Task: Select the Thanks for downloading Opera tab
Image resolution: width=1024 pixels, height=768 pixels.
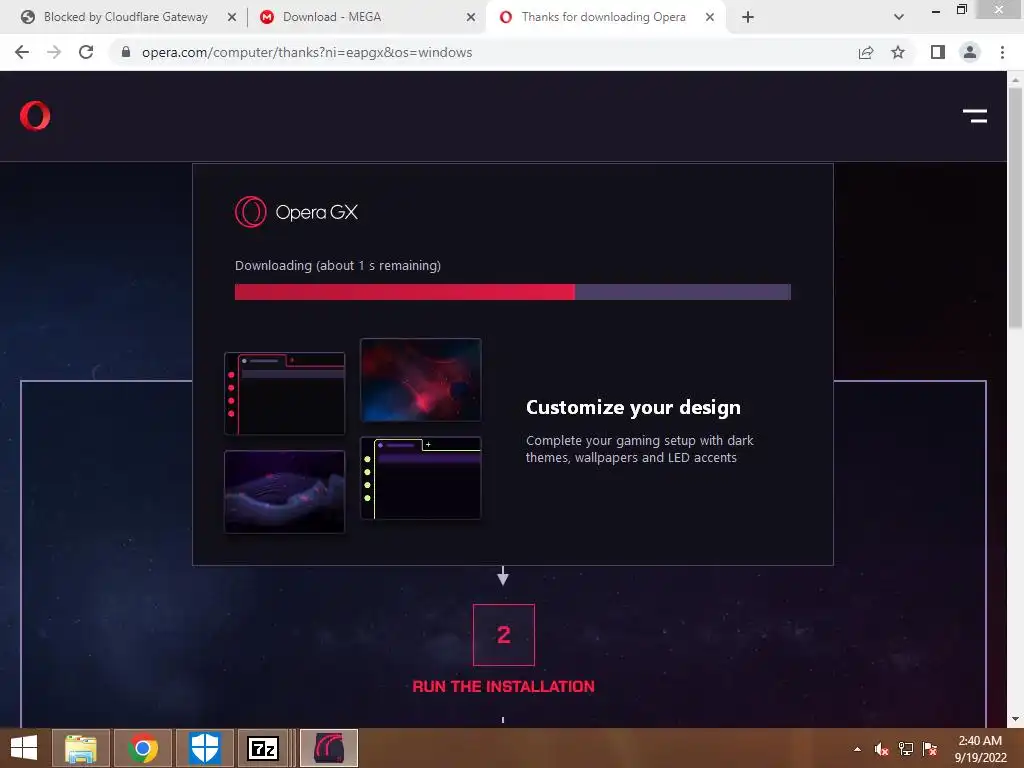Action: (x=603, y=17)
